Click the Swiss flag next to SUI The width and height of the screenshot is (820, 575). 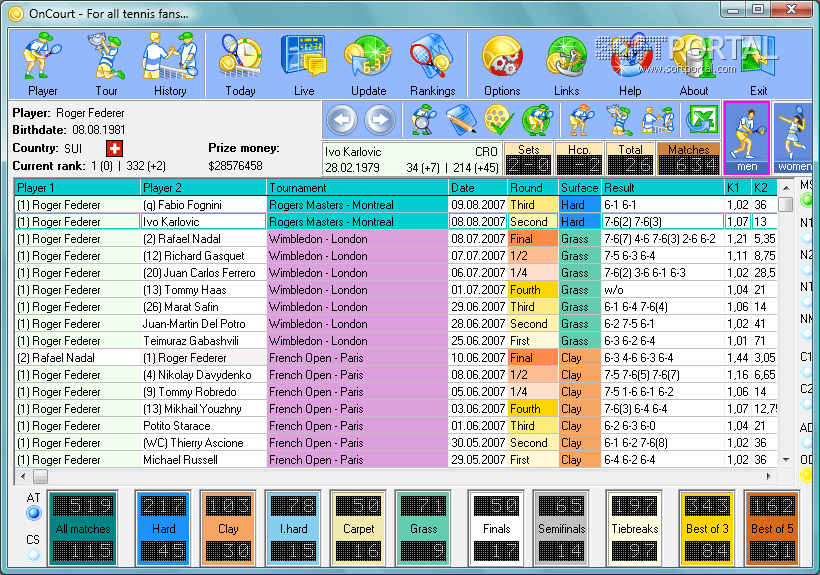point(114,148)
